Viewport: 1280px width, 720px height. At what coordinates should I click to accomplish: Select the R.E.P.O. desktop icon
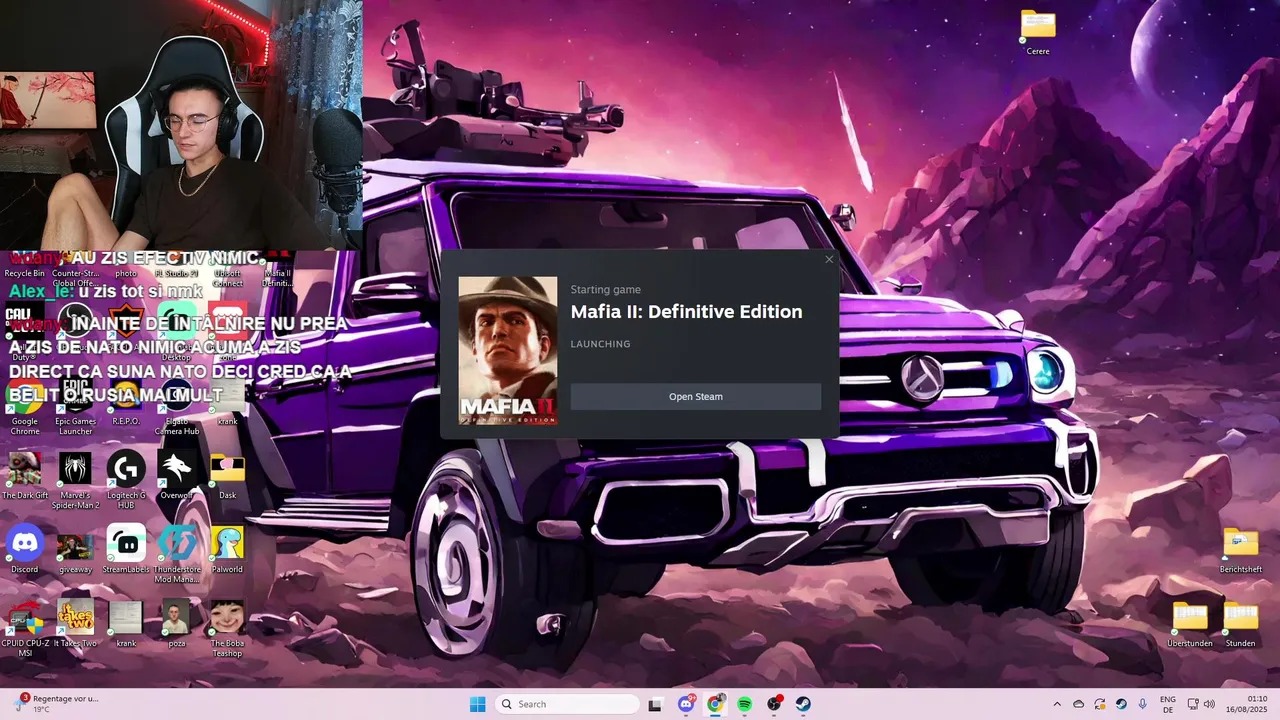point(126,403)
